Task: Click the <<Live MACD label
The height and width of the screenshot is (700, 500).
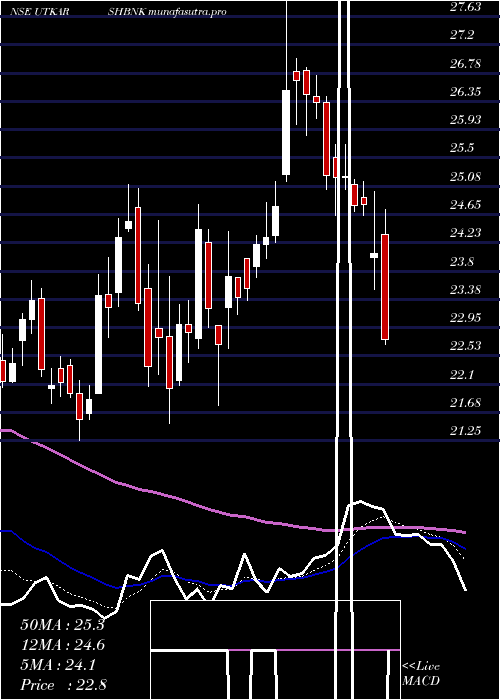Action: click(x=421, y=673)
